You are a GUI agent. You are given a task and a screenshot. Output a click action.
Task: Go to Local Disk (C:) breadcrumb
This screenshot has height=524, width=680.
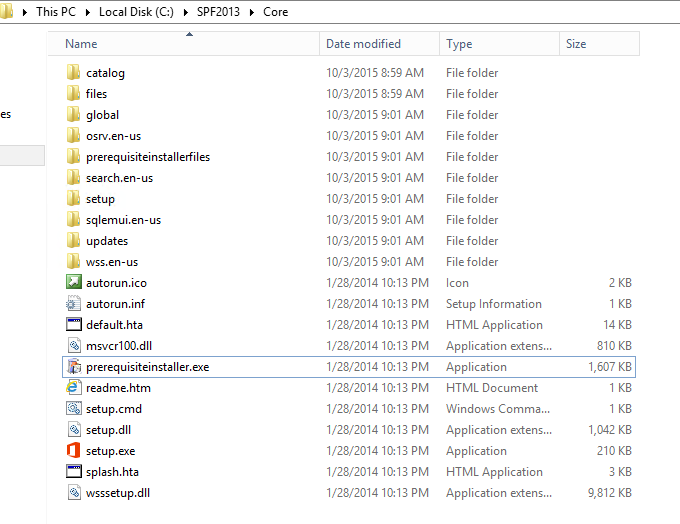[136, 12]
